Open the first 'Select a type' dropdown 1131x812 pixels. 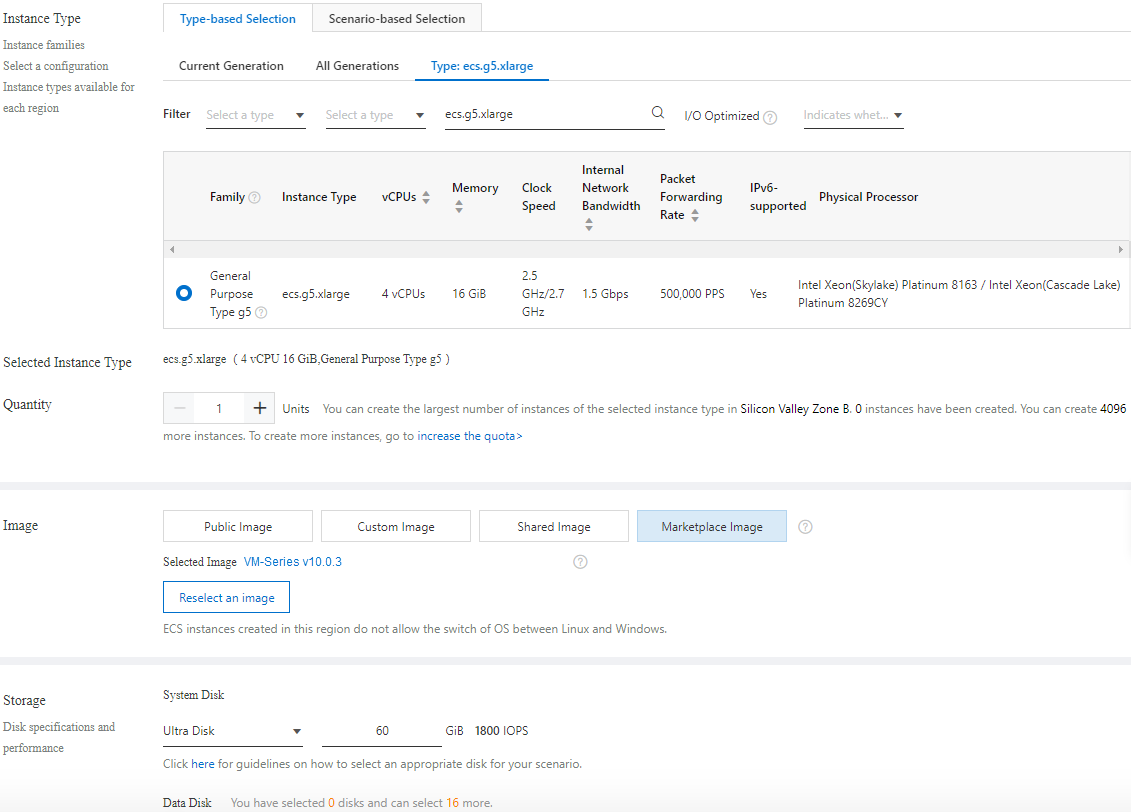point(255,115)
